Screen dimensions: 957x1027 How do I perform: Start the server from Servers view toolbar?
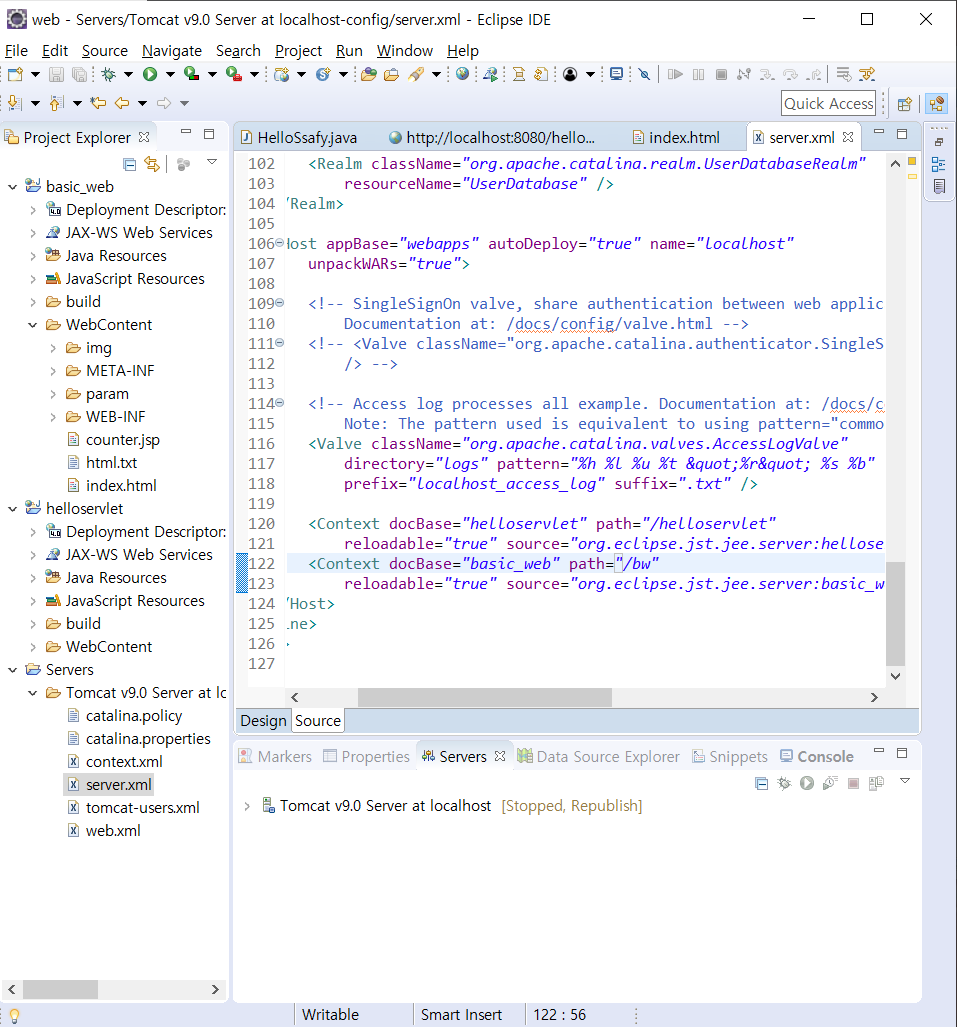807,783
